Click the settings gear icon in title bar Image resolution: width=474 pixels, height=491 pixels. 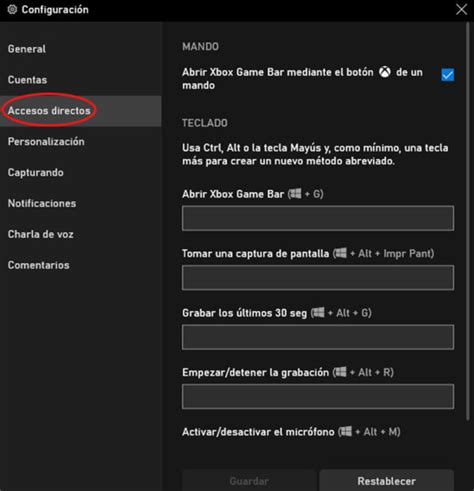(12, 10)
